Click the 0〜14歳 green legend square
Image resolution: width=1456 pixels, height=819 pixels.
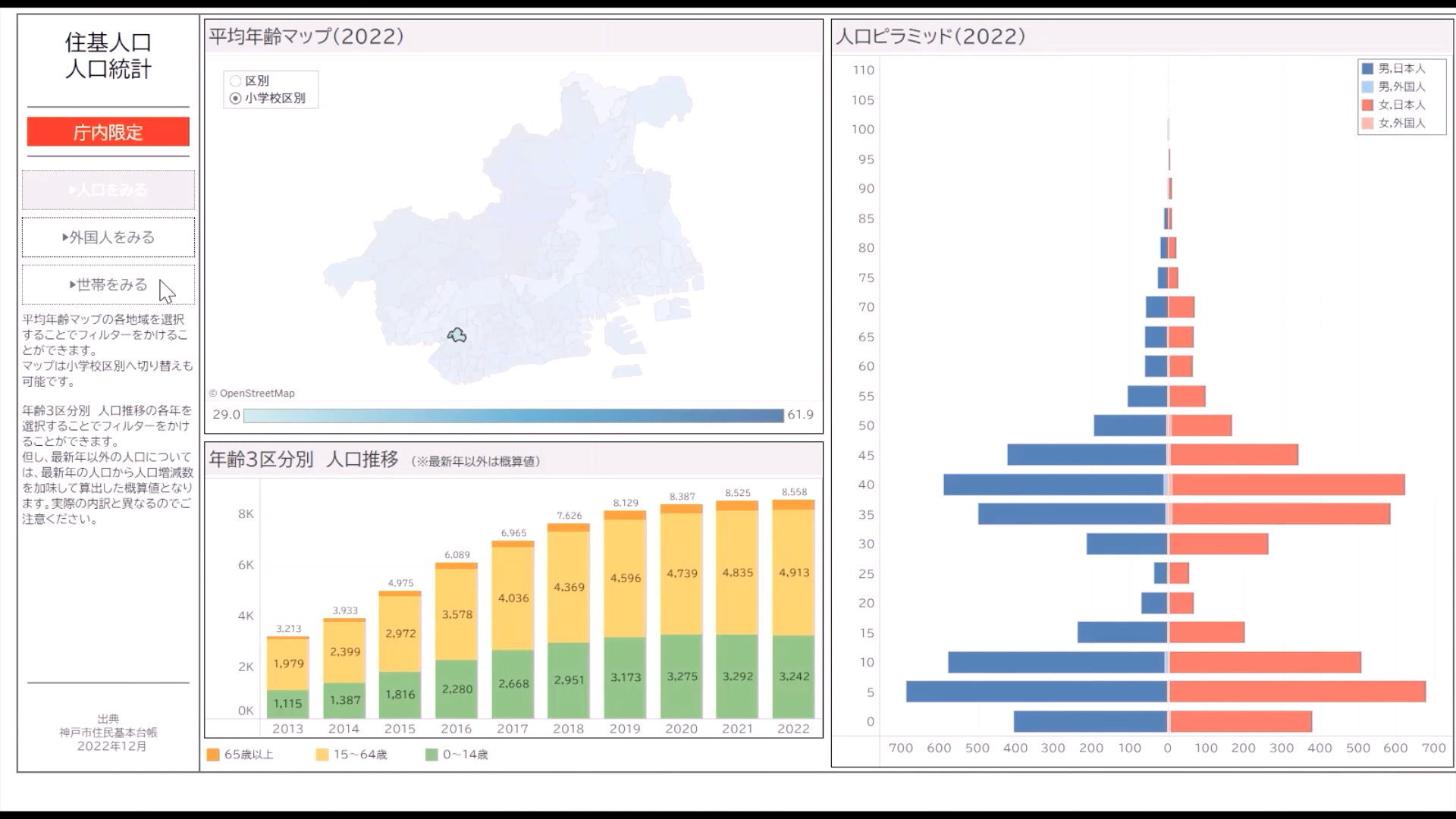coord(431,755)
